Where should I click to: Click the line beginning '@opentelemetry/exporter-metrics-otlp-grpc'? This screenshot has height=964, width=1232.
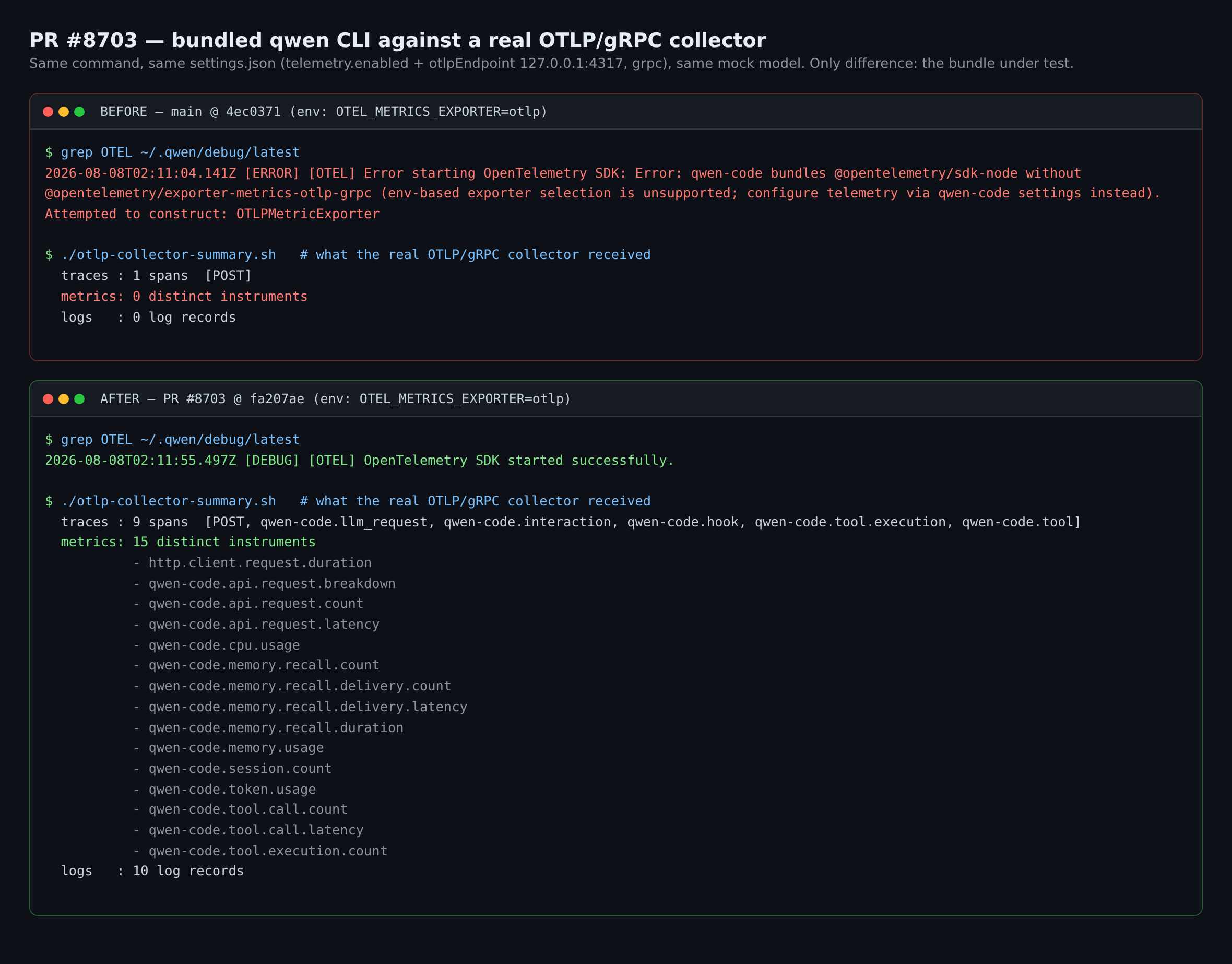click(603, 193)
